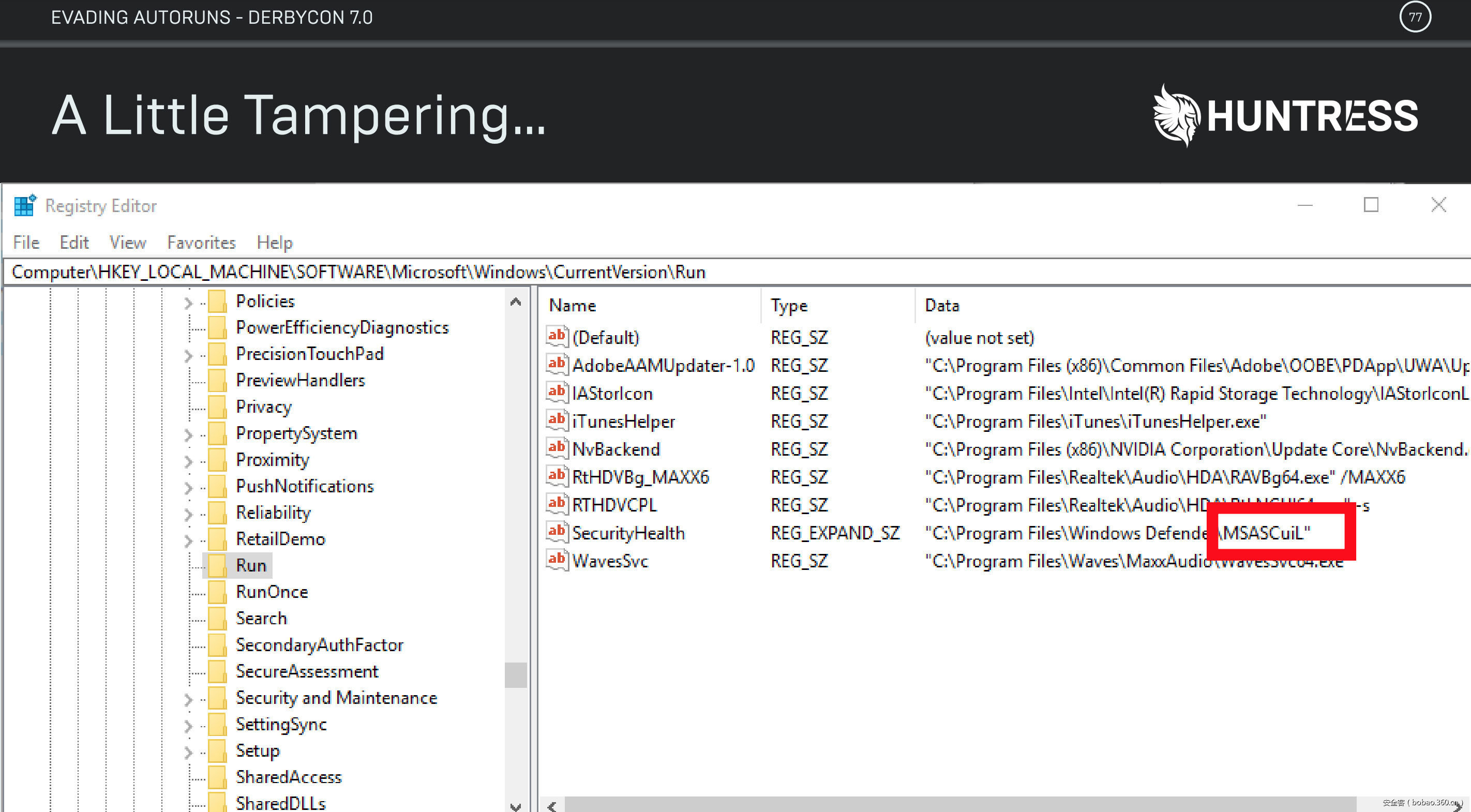The image size is (1471, 812).
Task: Expand the Setup tree node
Action: (x=188, y=751)
